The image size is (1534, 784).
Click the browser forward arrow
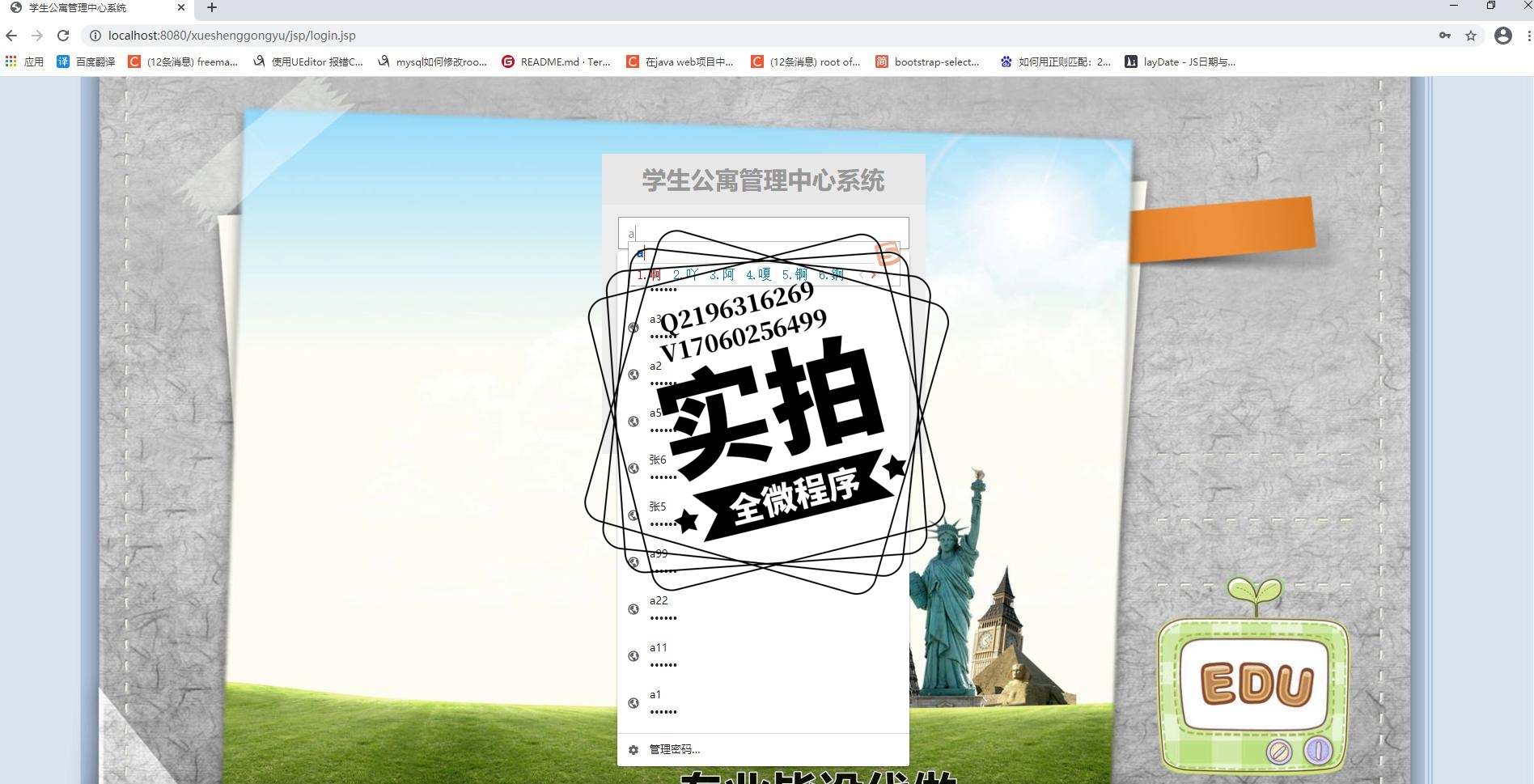(x=37, y=36)
